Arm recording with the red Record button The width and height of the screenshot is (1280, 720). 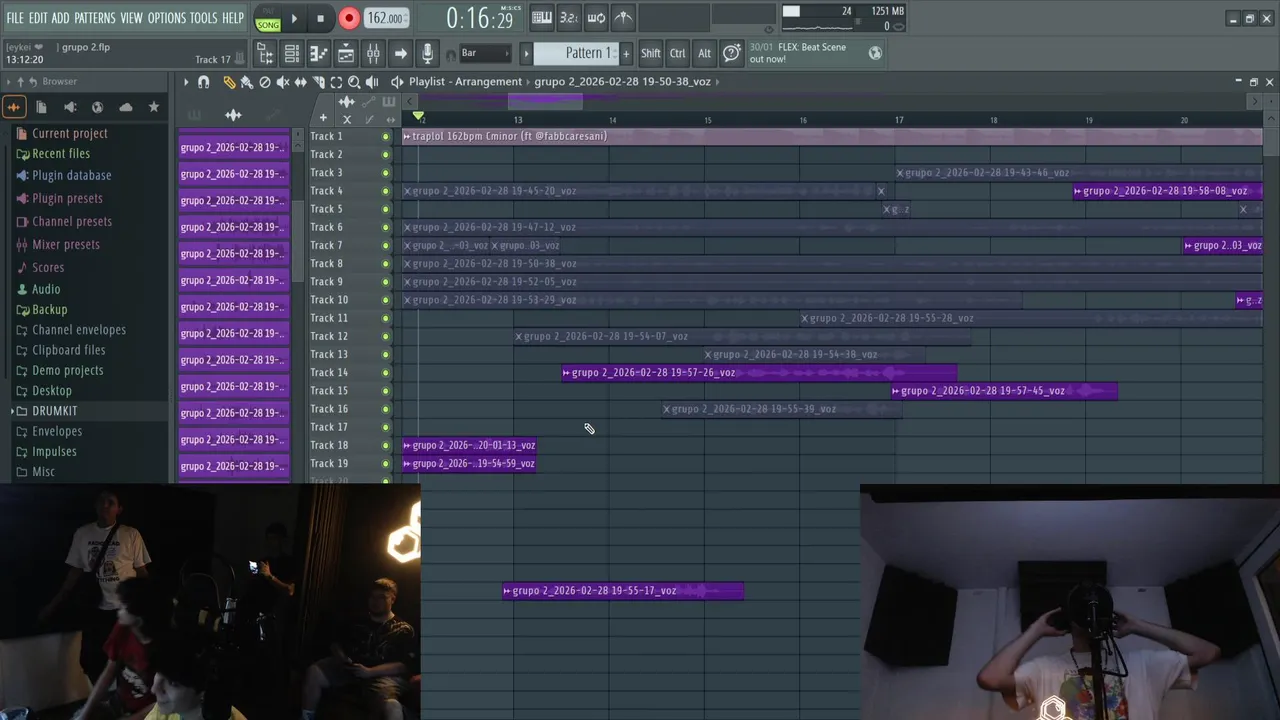(349, 18)
